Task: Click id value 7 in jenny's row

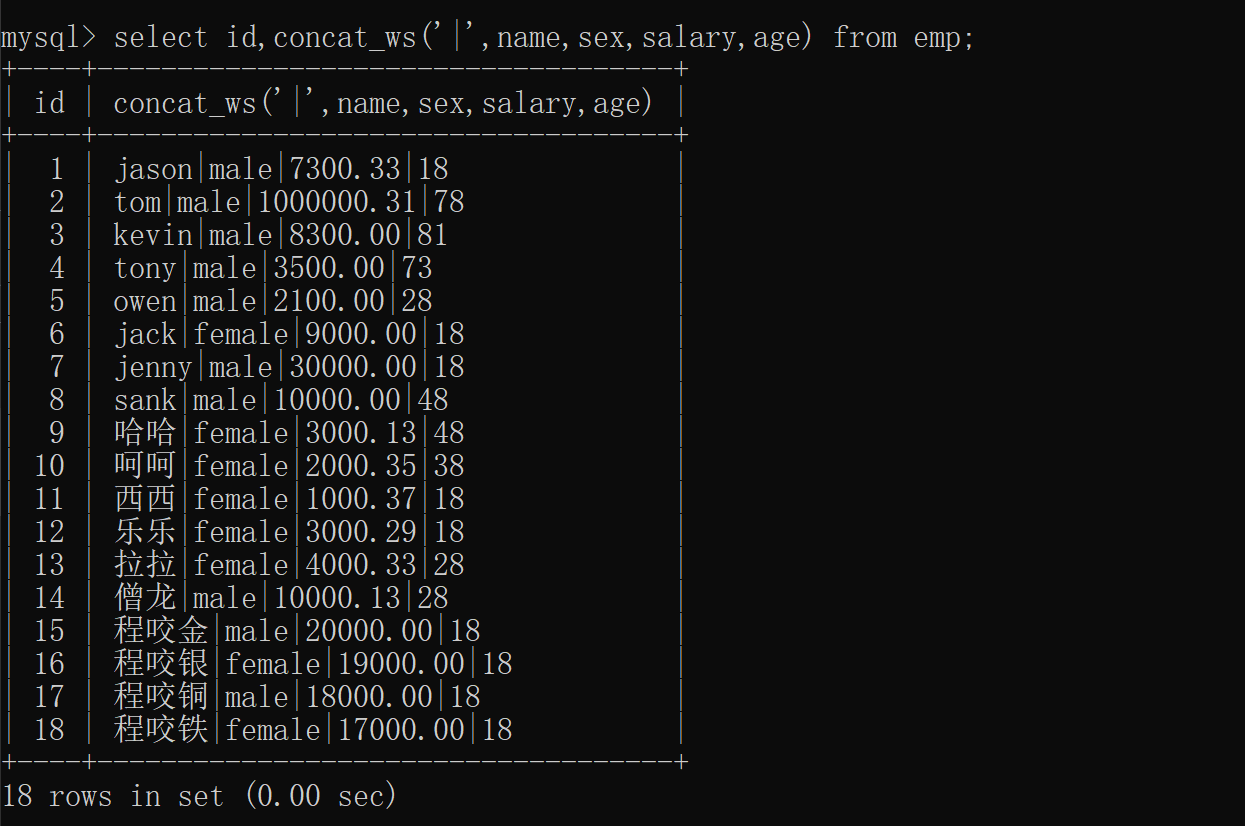Action: 57,367
